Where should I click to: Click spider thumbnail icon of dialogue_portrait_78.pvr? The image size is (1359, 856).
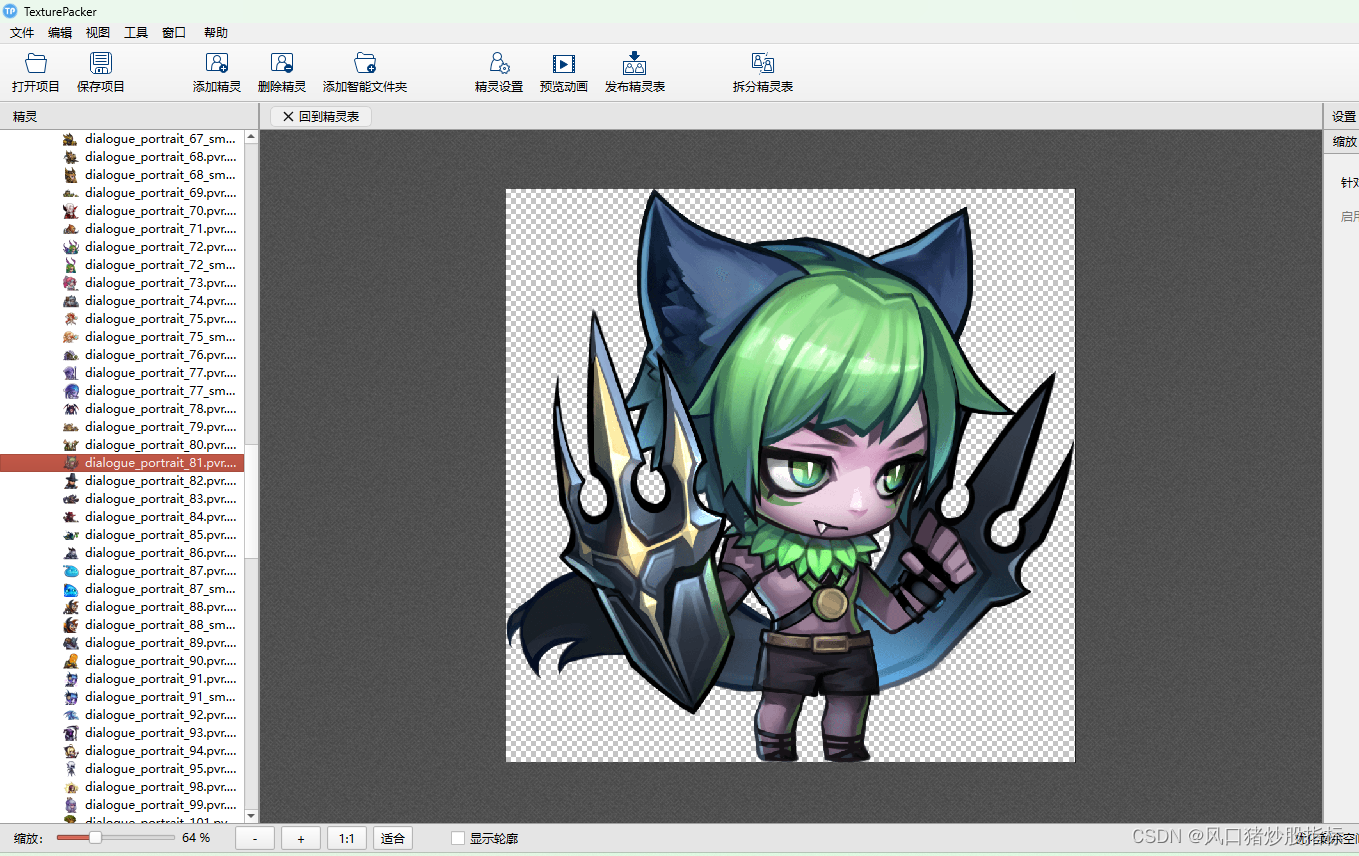(70, 409)
